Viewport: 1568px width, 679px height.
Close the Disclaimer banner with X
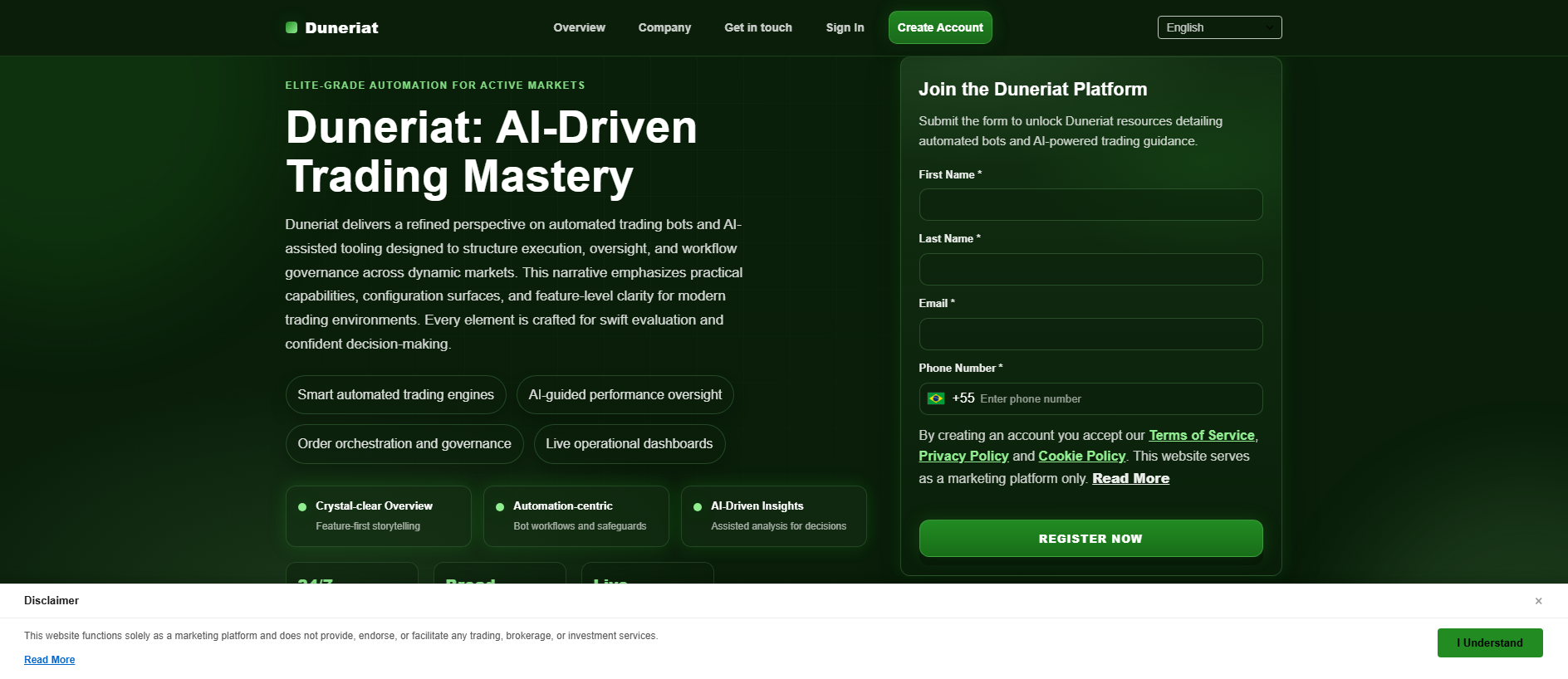1538,601
